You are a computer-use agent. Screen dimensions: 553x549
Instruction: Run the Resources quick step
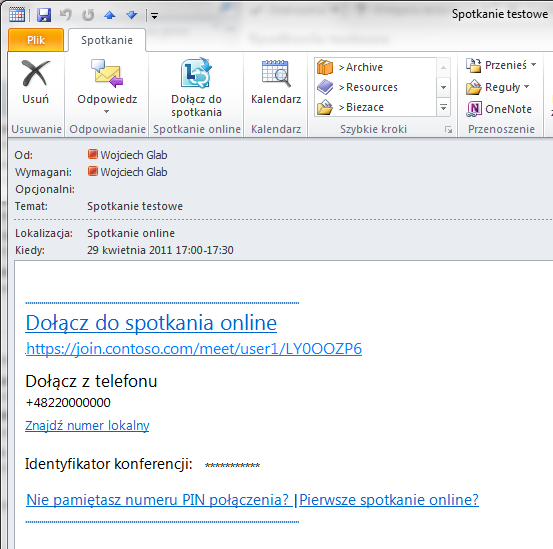[376, 87]
